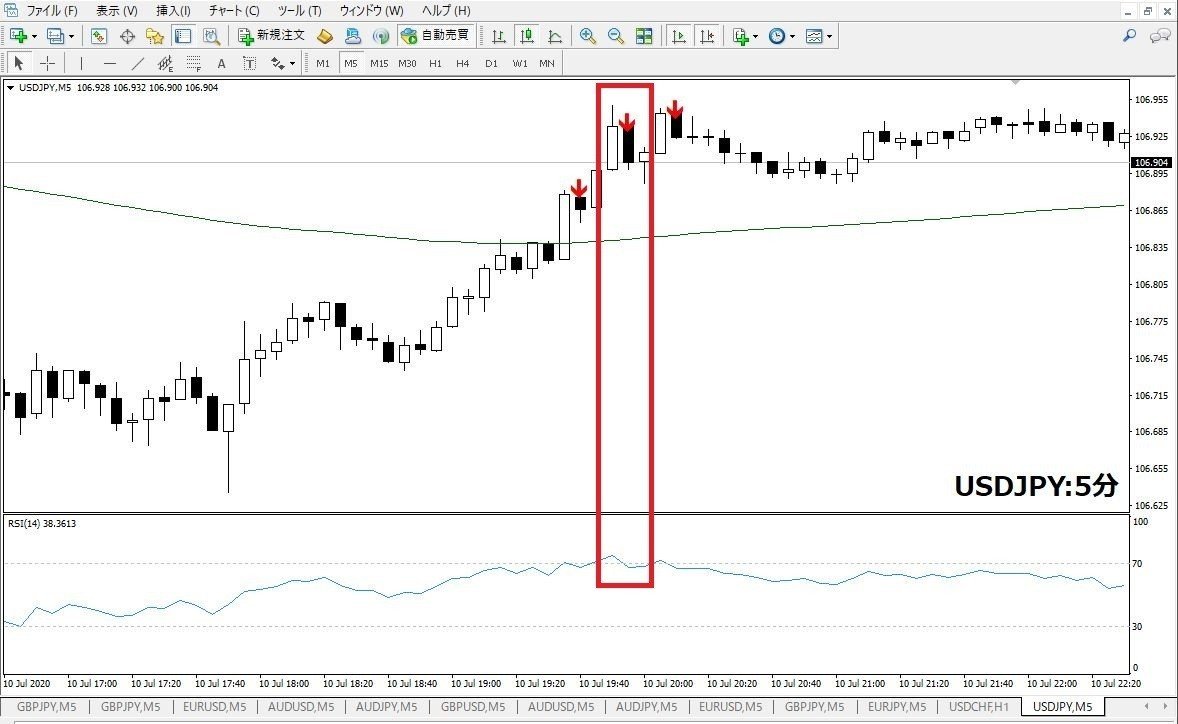Click the RSI(14) 38.3613 indicator label
Screen dimensions: 1178x724
(x=42, y=523)
